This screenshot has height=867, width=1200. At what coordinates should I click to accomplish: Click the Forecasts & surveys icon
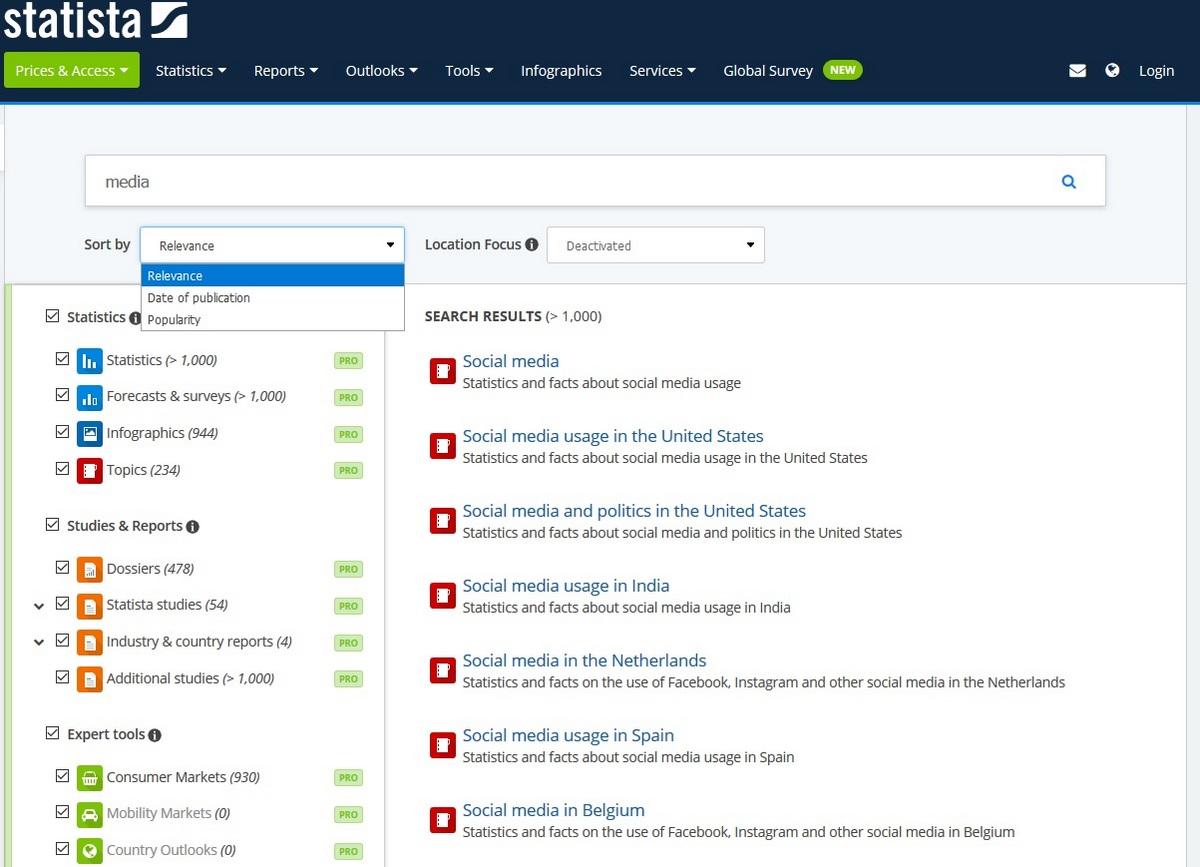(x=90, y=397)
